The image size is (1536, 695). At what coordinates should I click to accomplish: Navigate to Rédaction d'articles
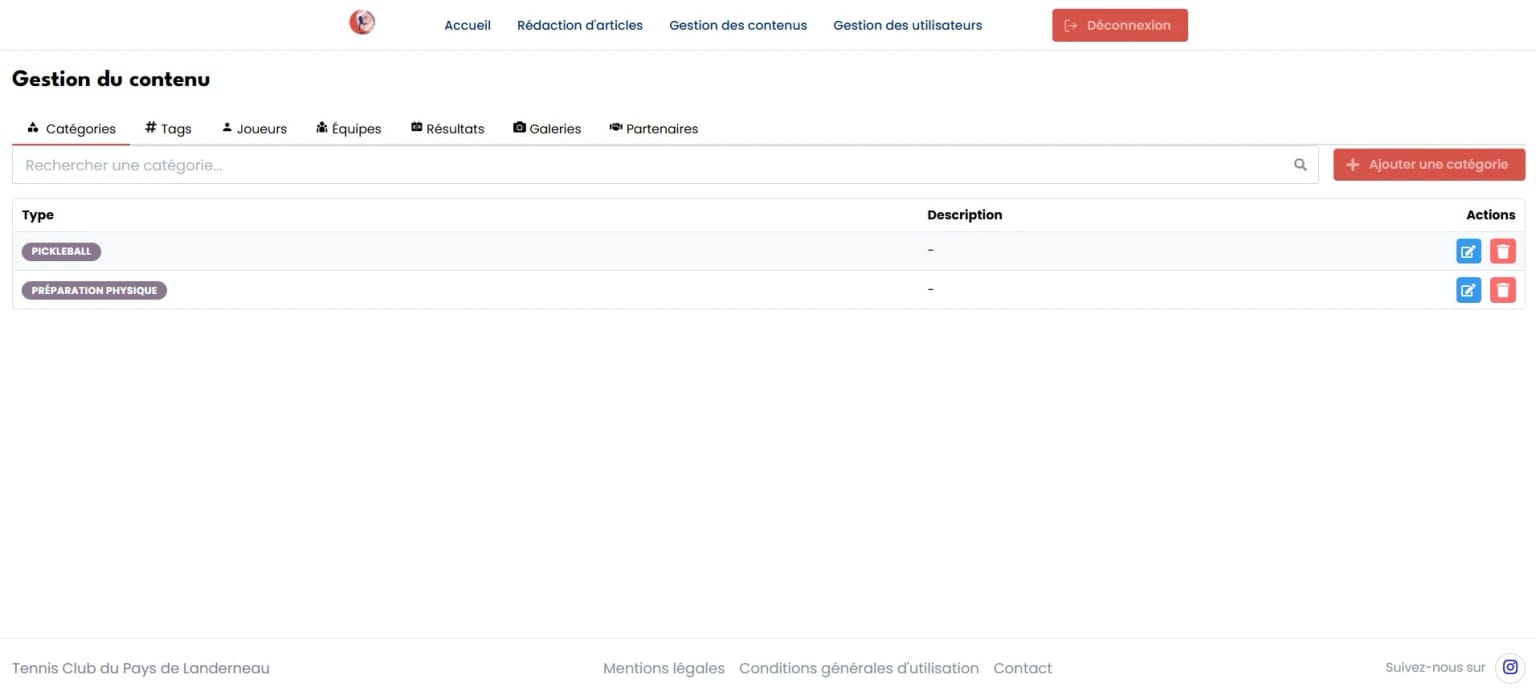580,25
